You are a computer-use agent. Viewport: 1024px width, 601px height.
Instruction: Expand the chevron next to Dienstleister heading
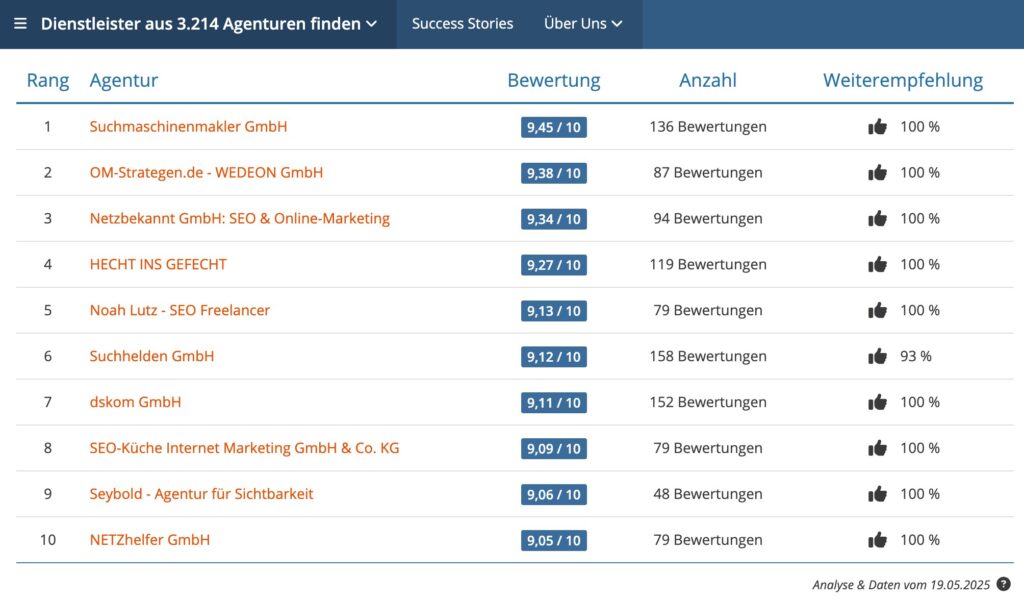[x=370, y=24]
